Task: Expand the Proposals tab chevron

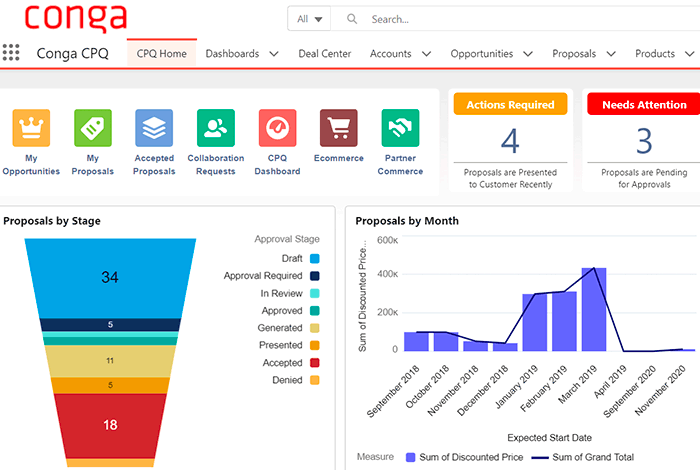Action: (x=611, y=54)
